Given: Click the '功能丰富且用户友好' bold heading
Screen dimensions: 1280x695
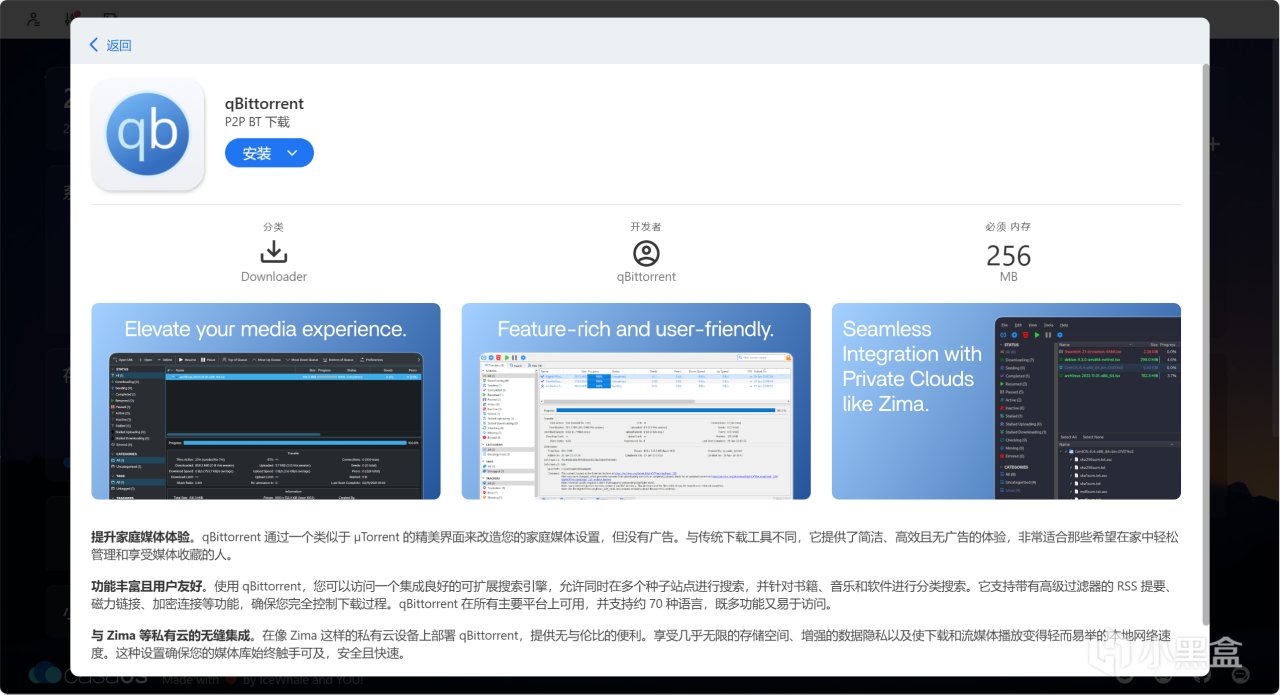Looking at the screenshot, I should 146,585.
